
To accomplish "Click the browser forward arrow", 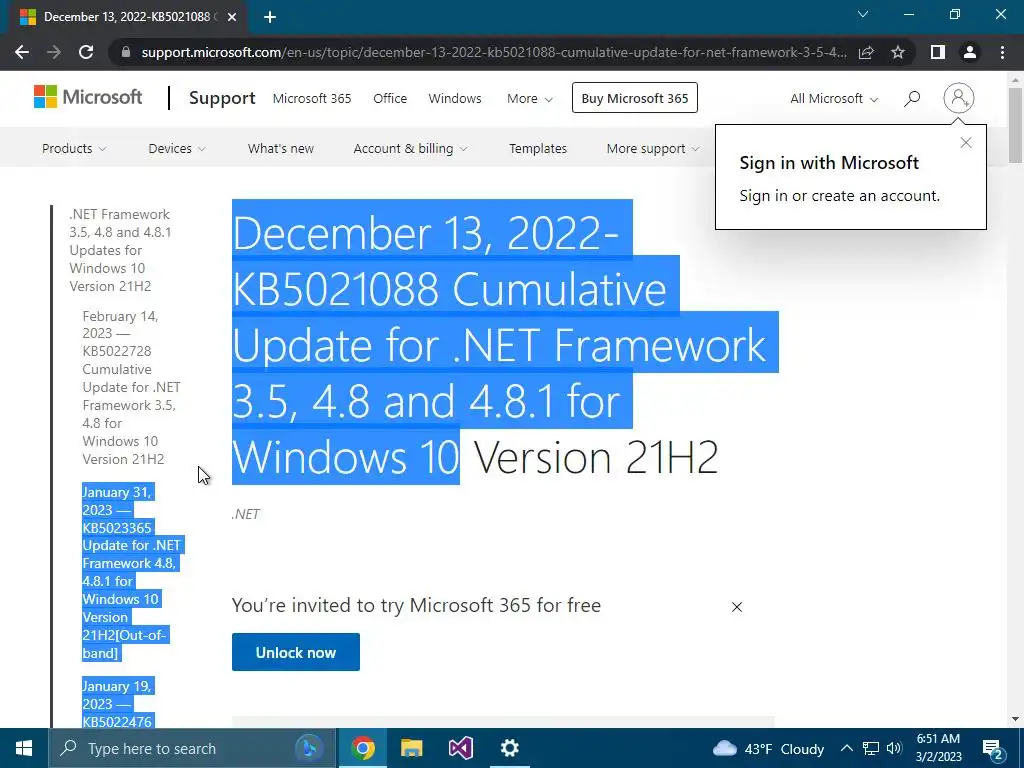I will 54,52.
